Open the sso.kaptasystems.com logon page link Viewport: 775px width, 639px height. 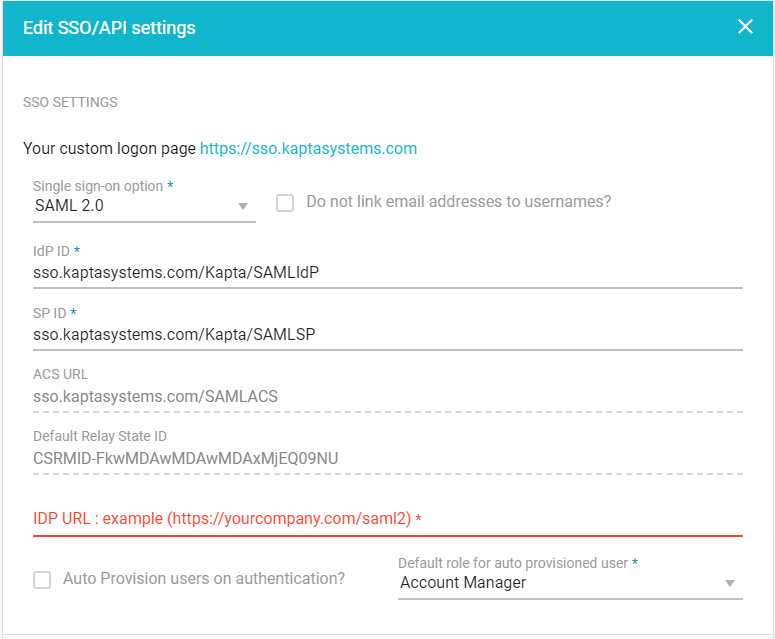[308, 149]
